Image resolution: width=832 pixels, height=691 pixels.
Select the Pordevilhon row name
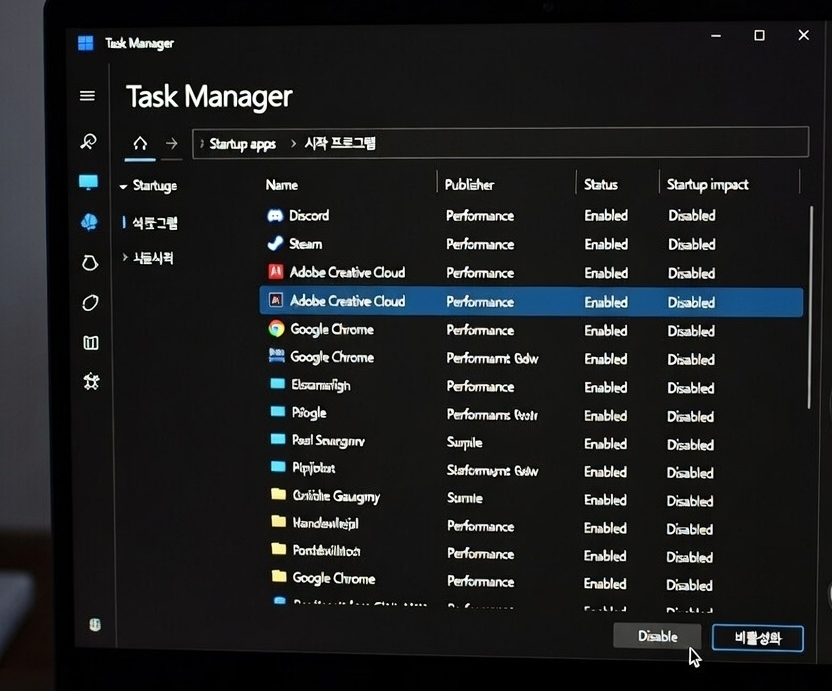[327, 550]
